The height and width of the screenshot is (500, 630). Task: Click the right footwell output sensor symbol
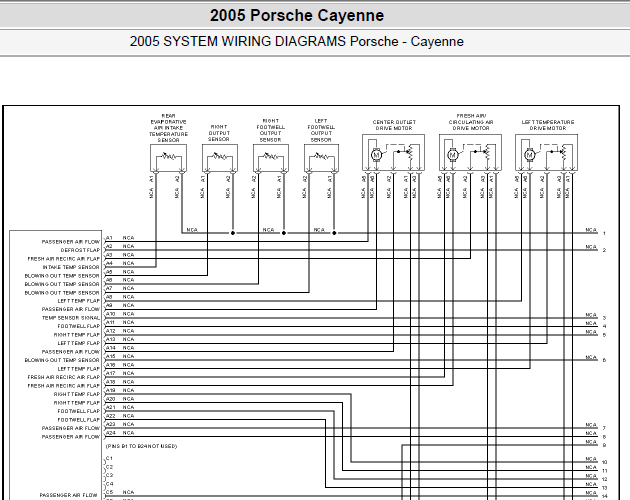(271, 156)
